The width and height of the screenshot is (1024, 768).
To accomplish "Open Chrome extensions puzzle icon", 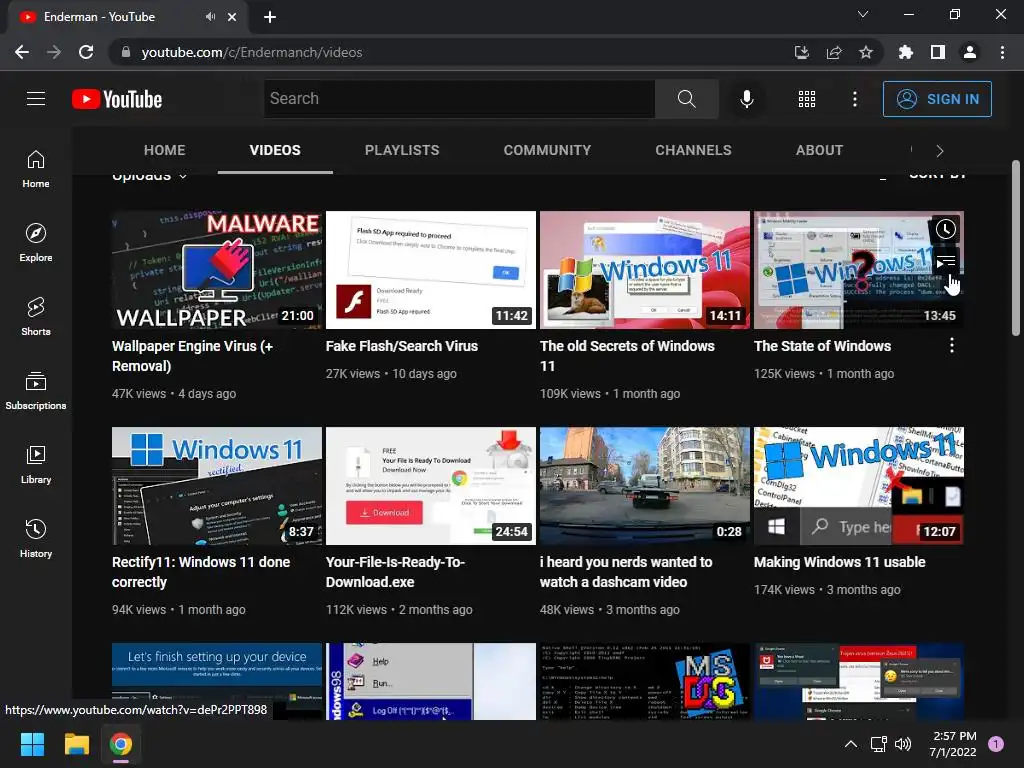I will [x=905, y=52].
